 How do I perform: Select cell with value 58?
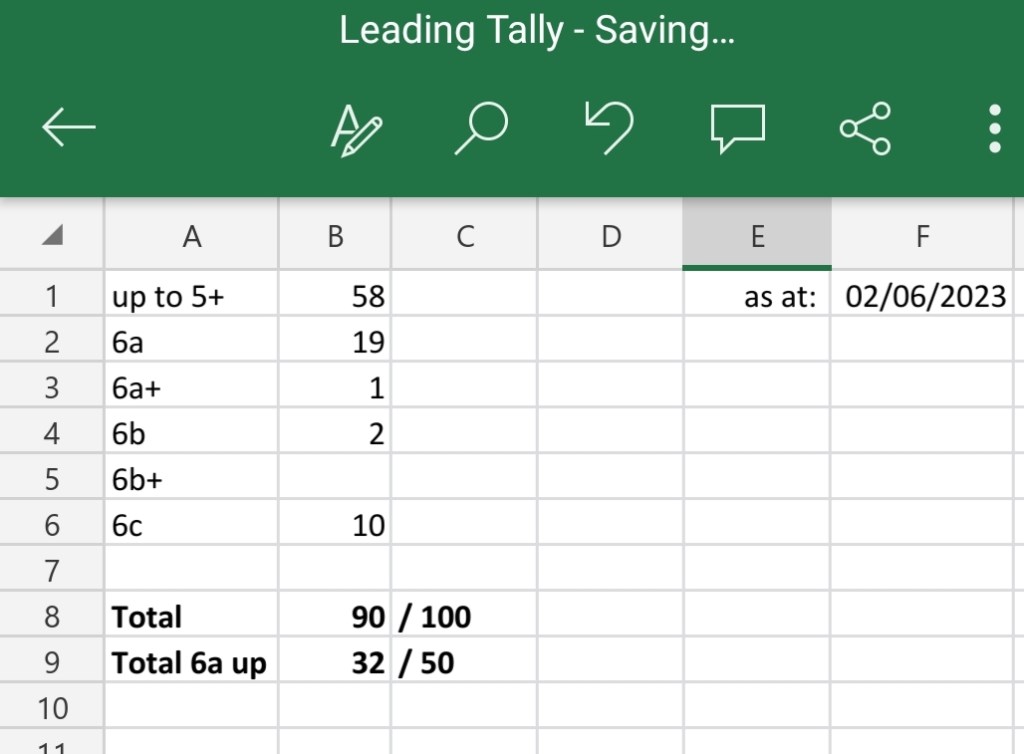pos(335,296)
